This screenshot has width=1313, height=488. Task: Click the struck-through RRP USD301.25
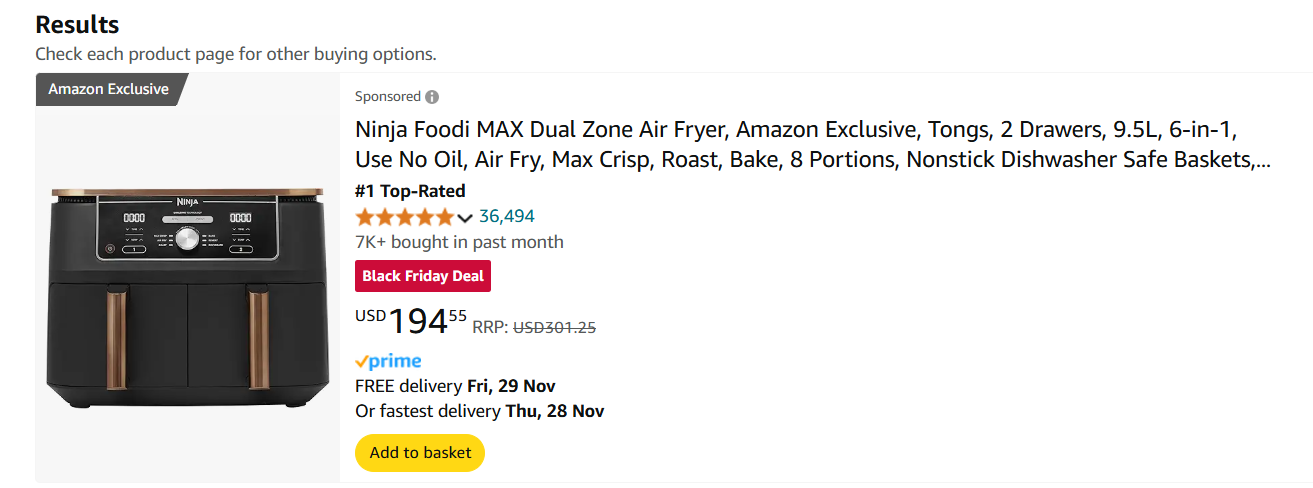tap(555, 327)
